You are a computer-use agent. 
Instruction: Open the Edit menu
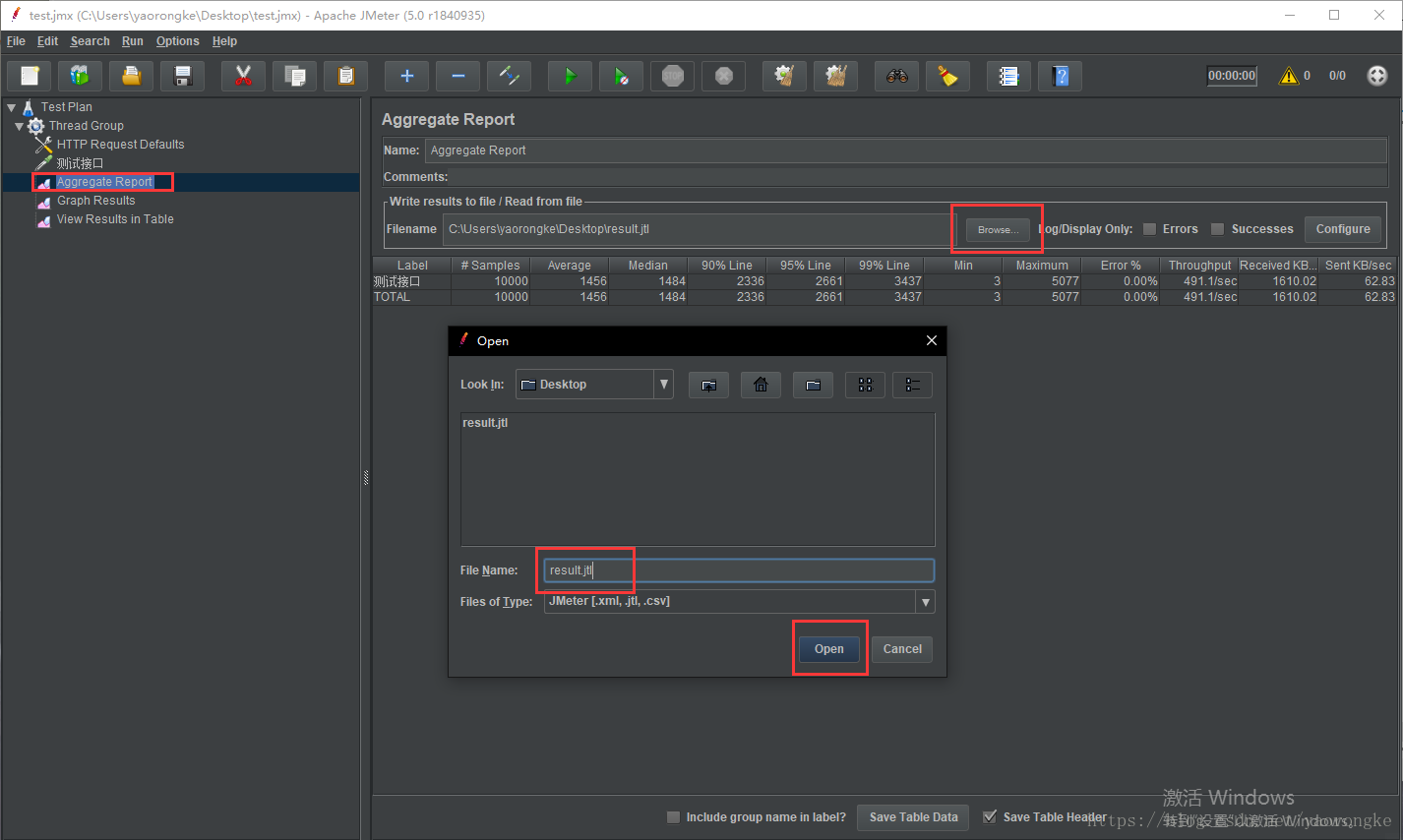click(x=47, y=41)
